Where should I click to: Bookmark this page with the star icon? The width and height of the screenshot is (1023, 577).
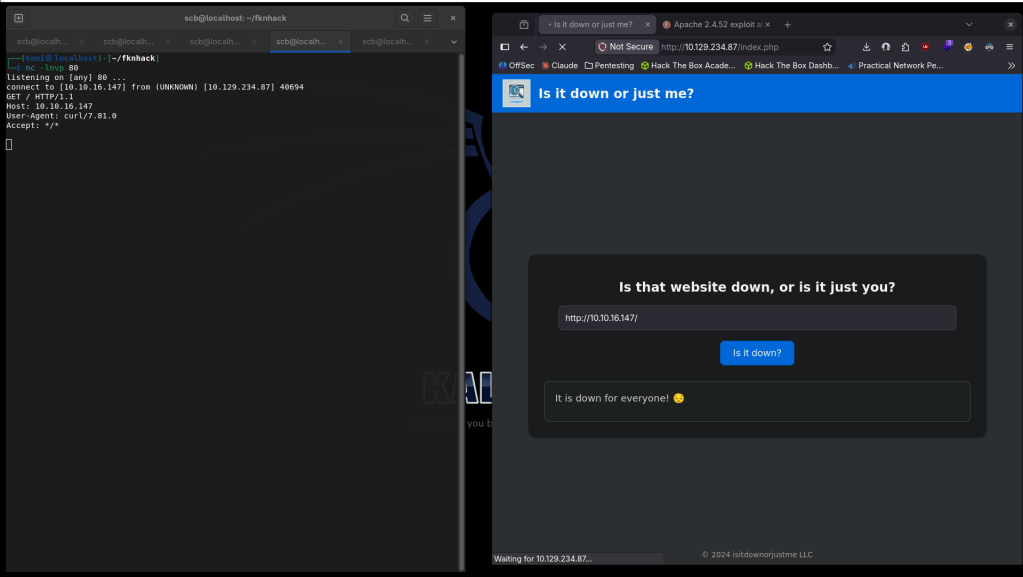click(x=827, y=47)
